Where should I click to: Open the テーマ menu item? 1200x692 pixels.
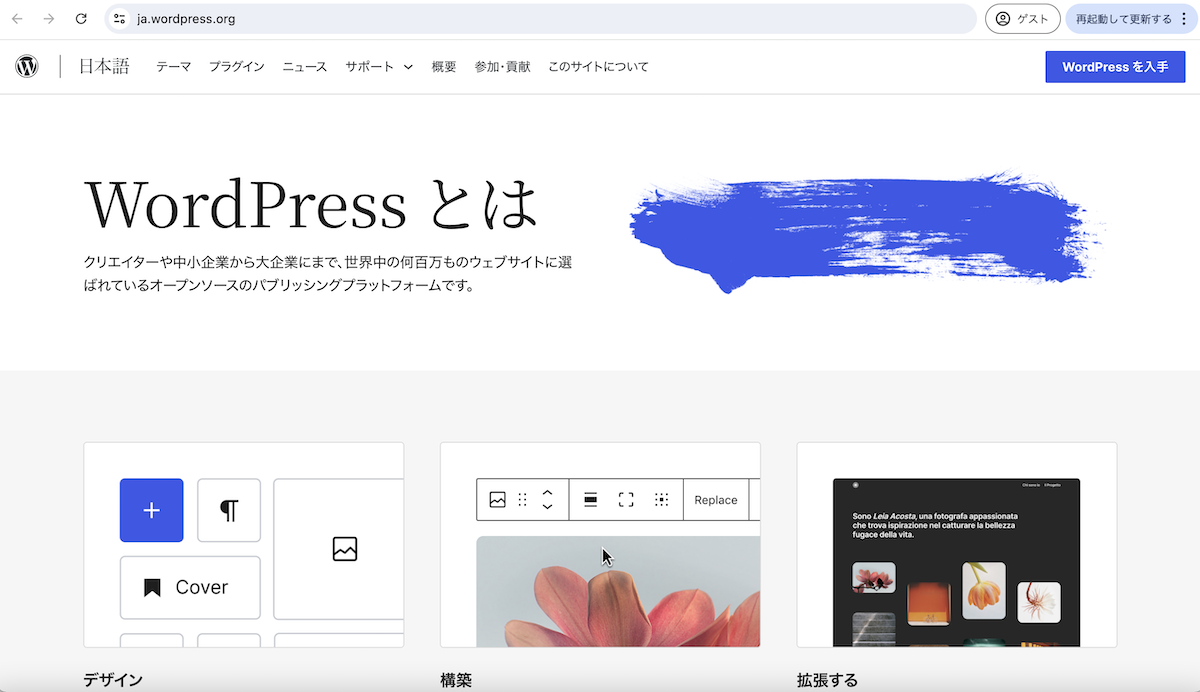click(x=173, y=67)
